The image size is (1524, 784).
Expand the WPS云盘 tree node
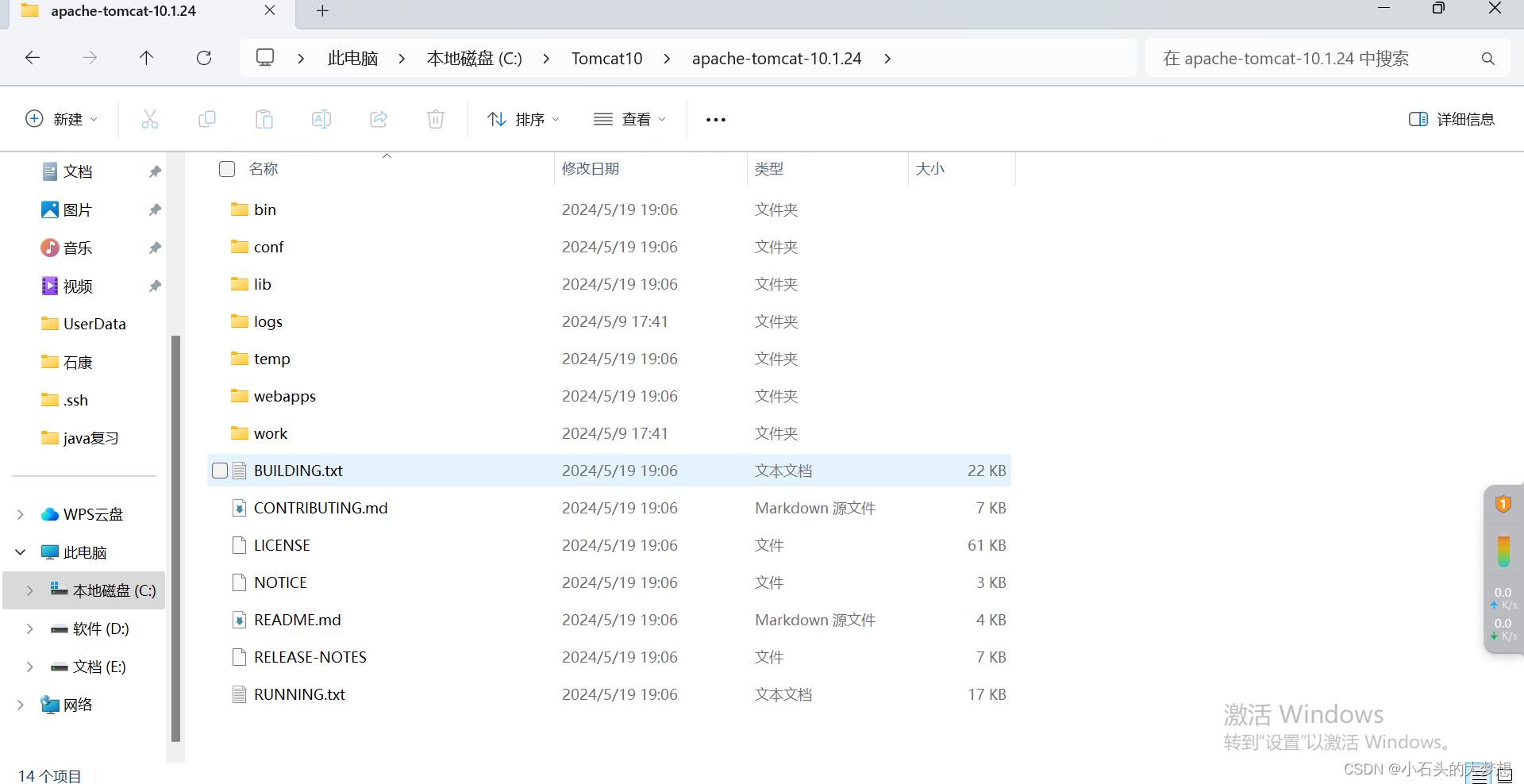tap(21, 514)
